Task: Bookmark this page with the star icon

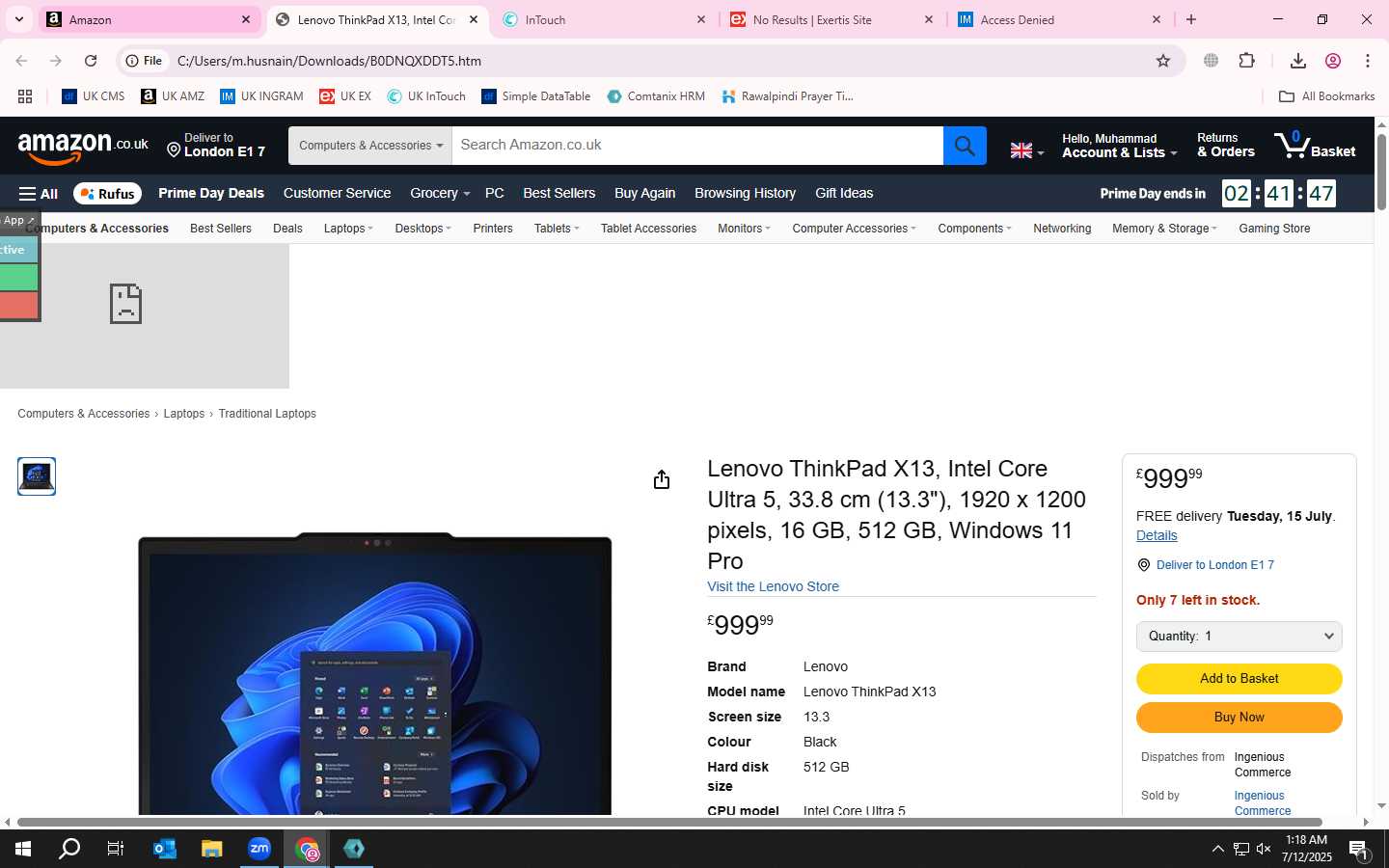Action: (1163, 61)
